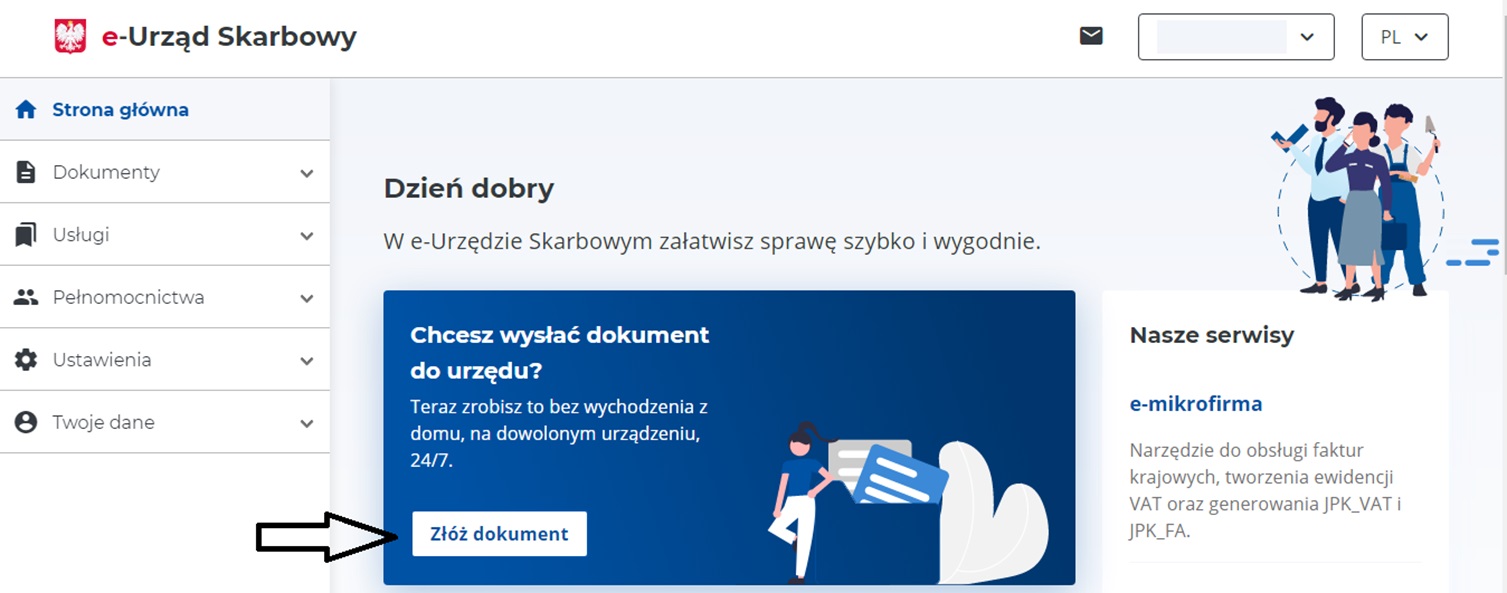Click the Polish eagle emblem logo
Screen dimensions: 1507x593
click(70, 37)
